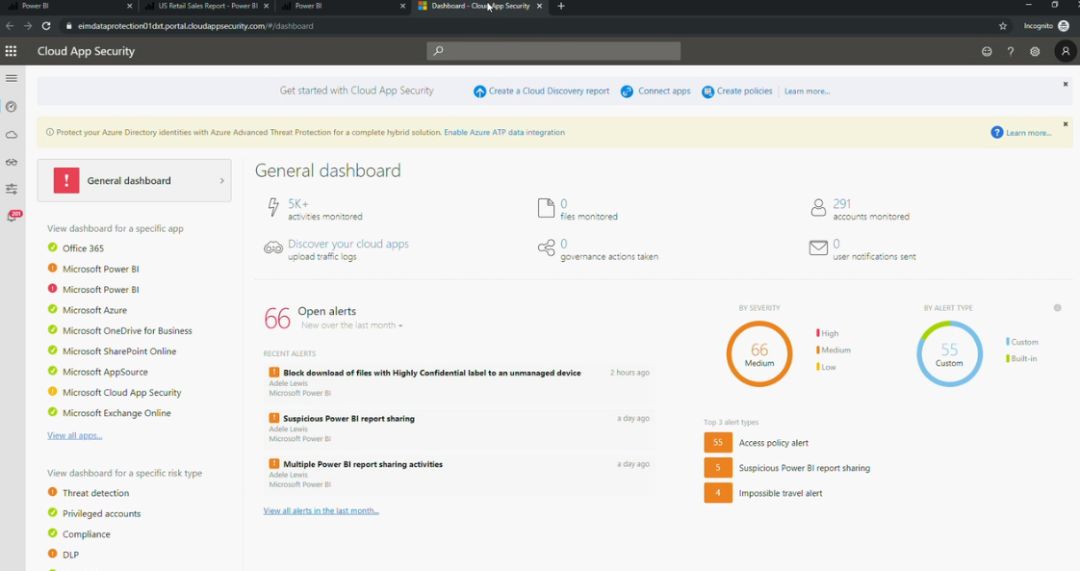Open the Discover cloud sidebar icon
The image size is (1080, 571).
coord(12,135)
